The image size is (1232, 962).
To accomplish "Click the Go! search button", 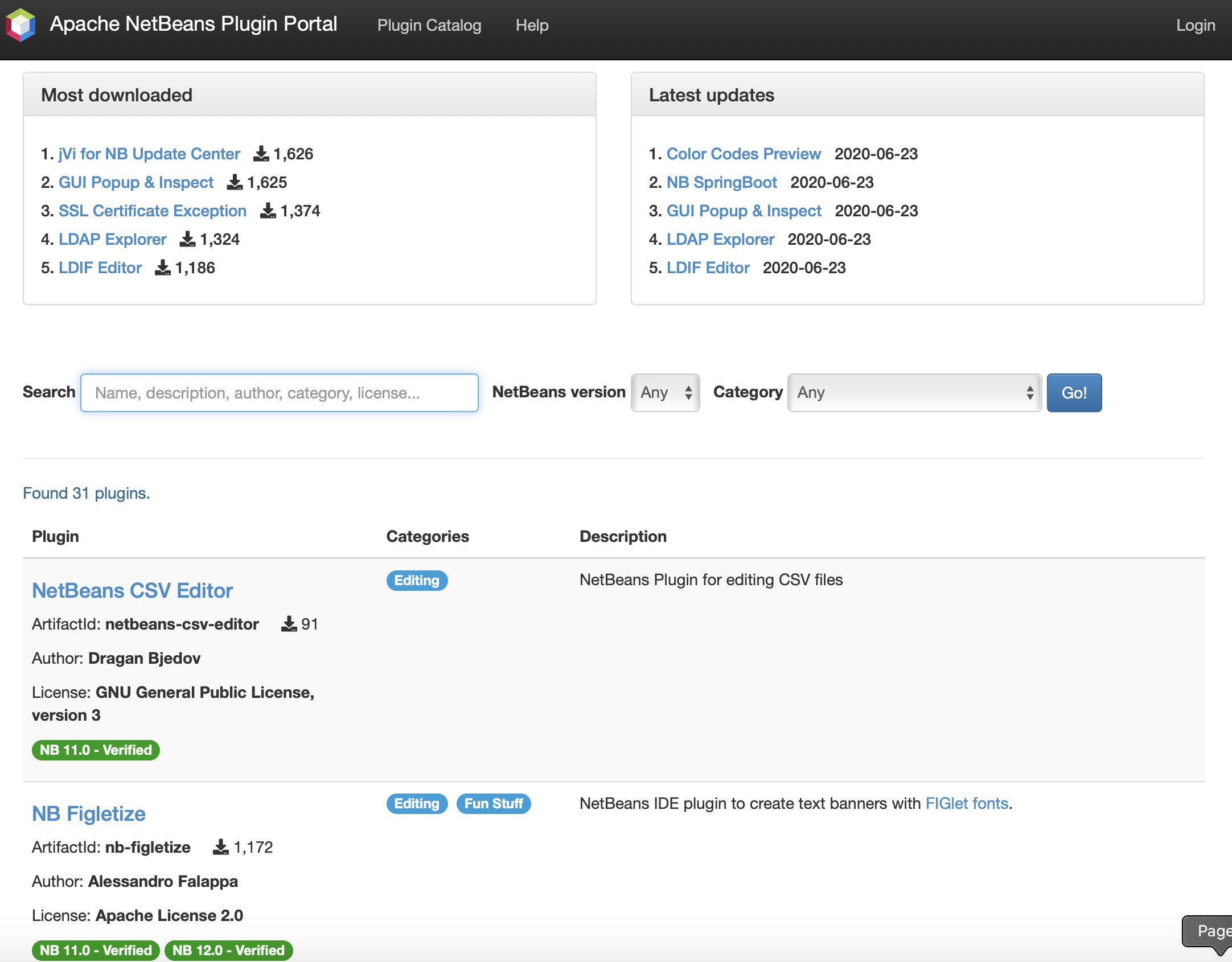I will (1073, 392).
